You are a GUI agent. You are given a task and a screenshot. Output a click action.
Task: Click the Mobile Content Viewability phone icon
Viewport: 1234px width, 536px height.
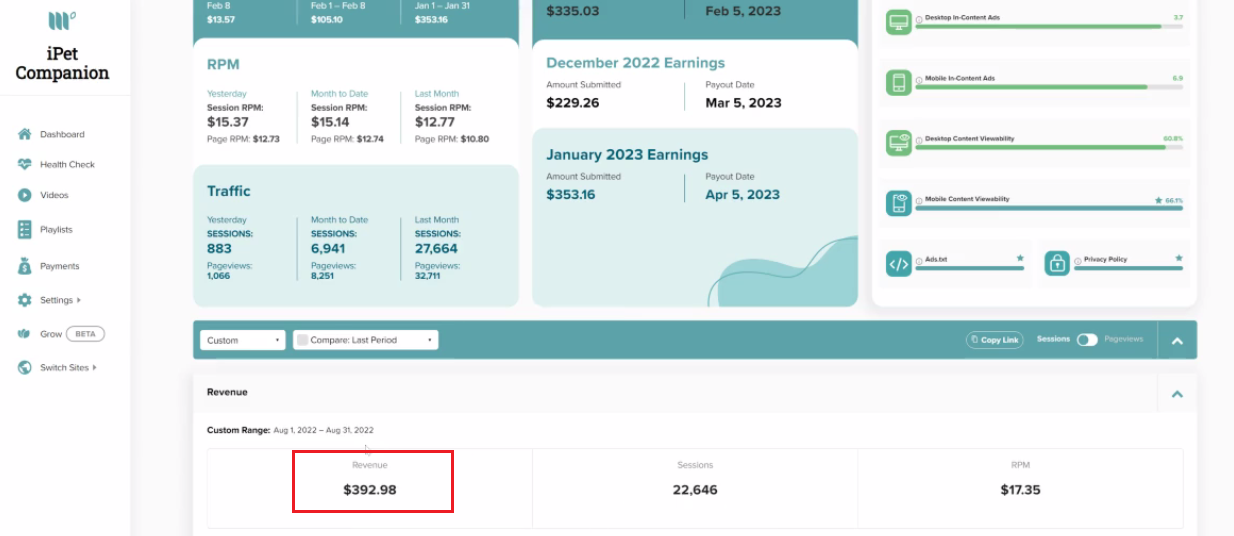point(898,203)
